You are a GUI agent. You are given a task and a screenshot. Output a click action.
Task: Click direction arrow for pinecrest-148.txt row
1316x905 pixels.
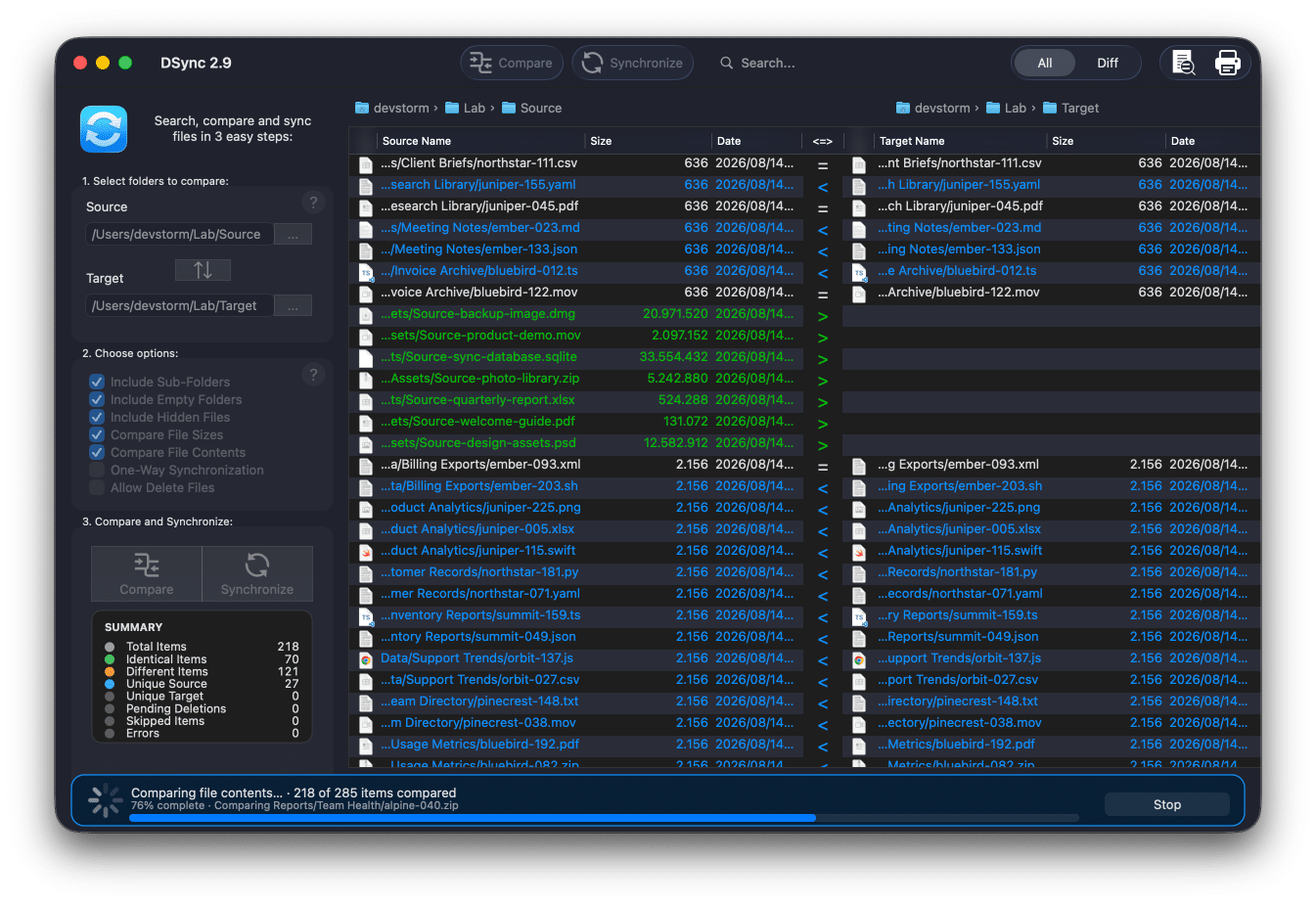tap(823, 703)
